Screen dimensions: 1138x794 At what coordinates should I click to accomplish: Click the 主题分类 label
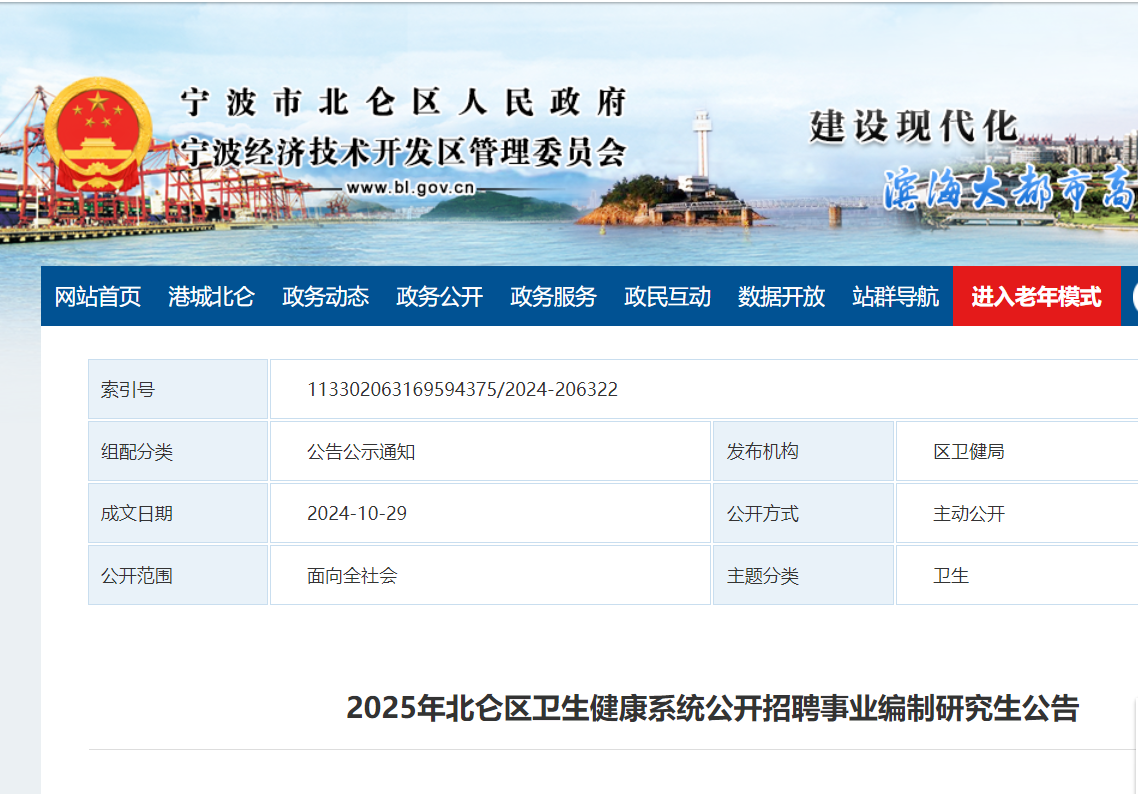762,576
